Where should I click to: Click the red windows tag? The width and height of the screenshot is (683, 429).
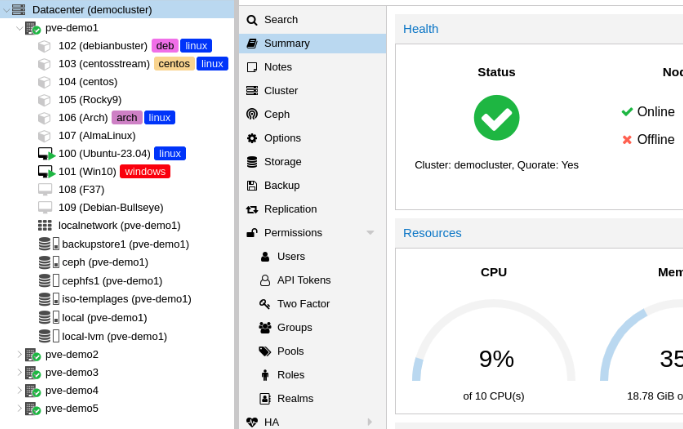pos(145,171)
